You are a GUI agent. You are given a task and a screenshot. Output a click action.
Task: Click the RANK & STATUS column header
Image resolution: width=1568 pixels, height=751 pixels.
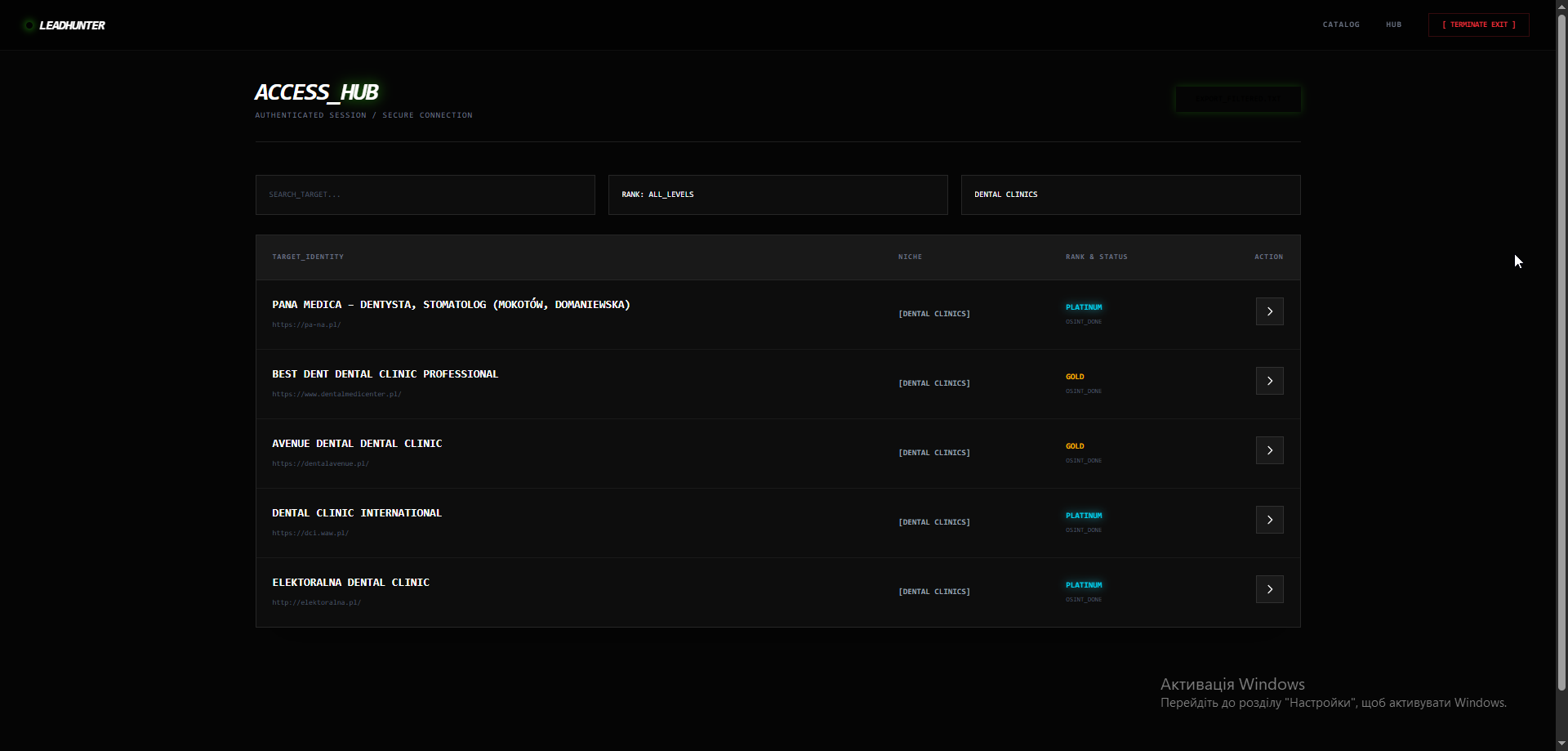coord(1096,257)
